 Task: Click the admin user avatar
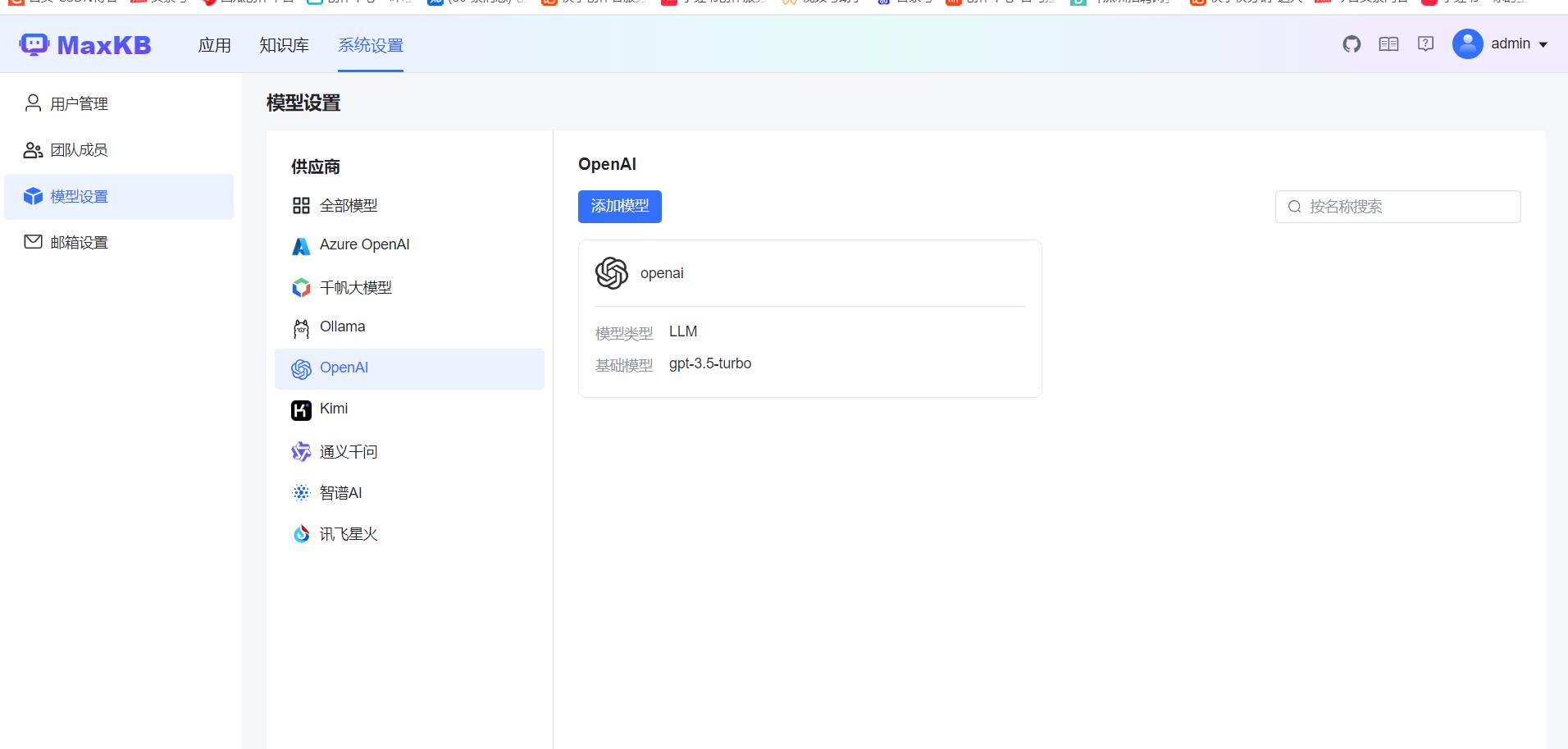[x=1467, y=44]
